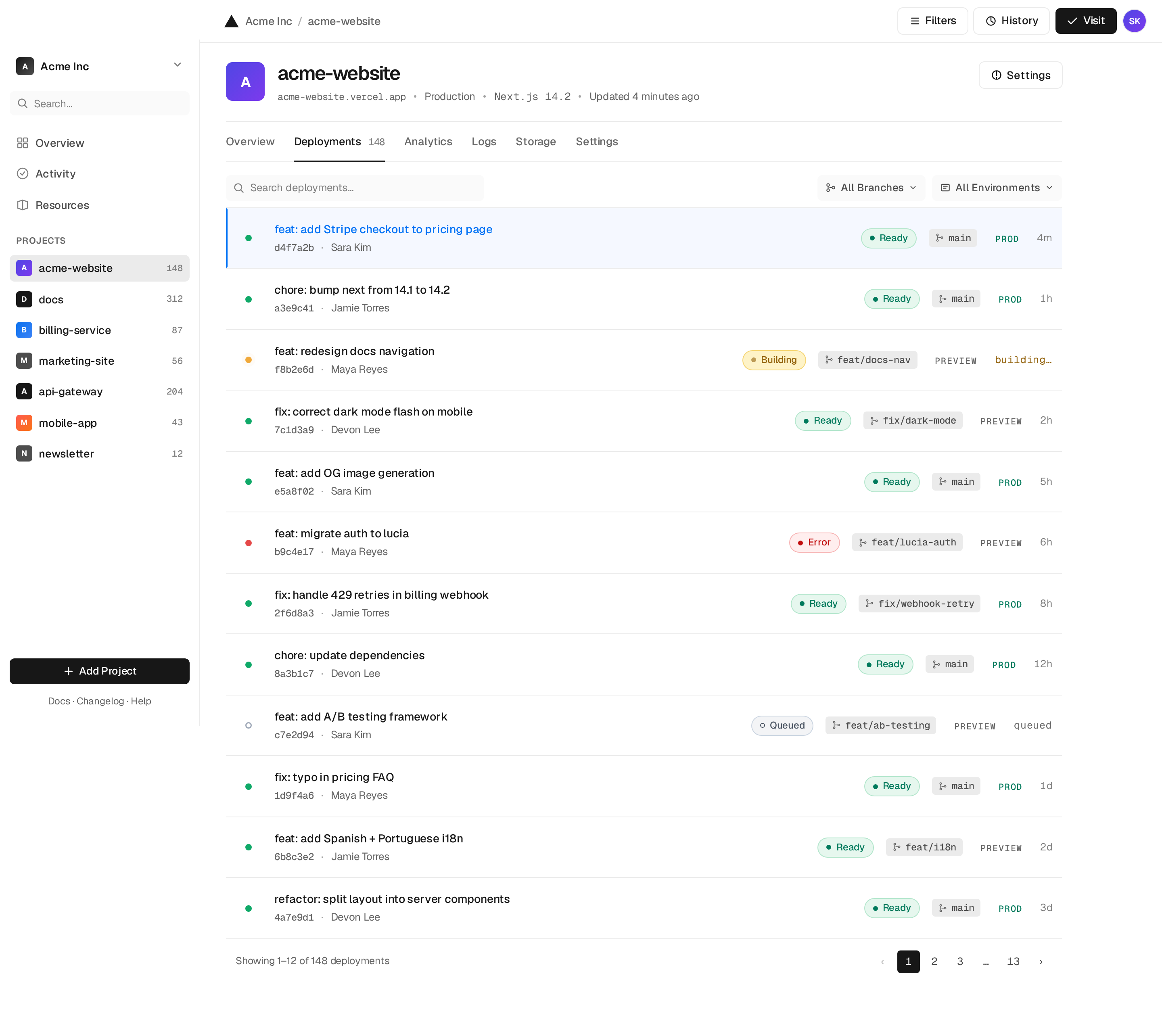Image resolution: width=1162 pixels, height=1036 pixels.
Task: Click the magnifier icon in the sidebar search
Action: [x=23, y=104]
